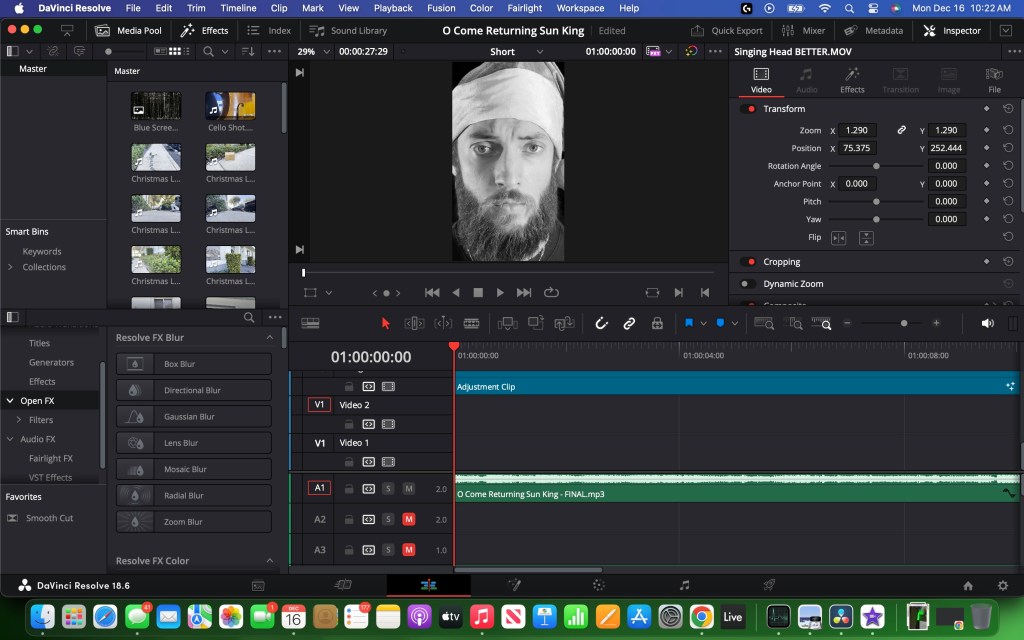This screenshot has width=1024, height=640.
Task: Adjust the Rotation Angle slider
Action: pyautogui.click(x=877, y=166)
